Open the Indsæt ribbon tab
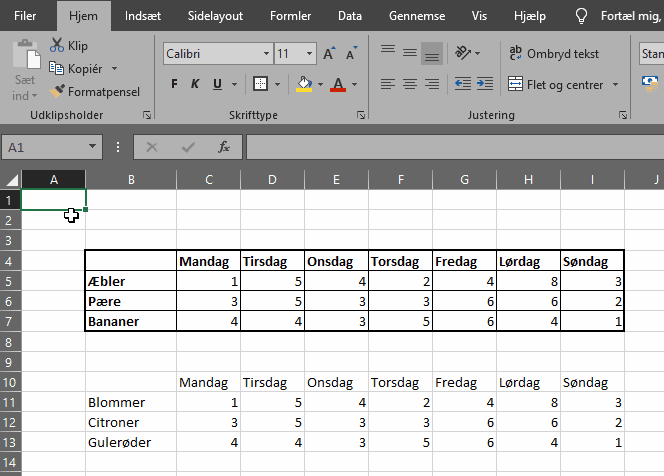The image size is (664, 476). (x=143, y=17)
